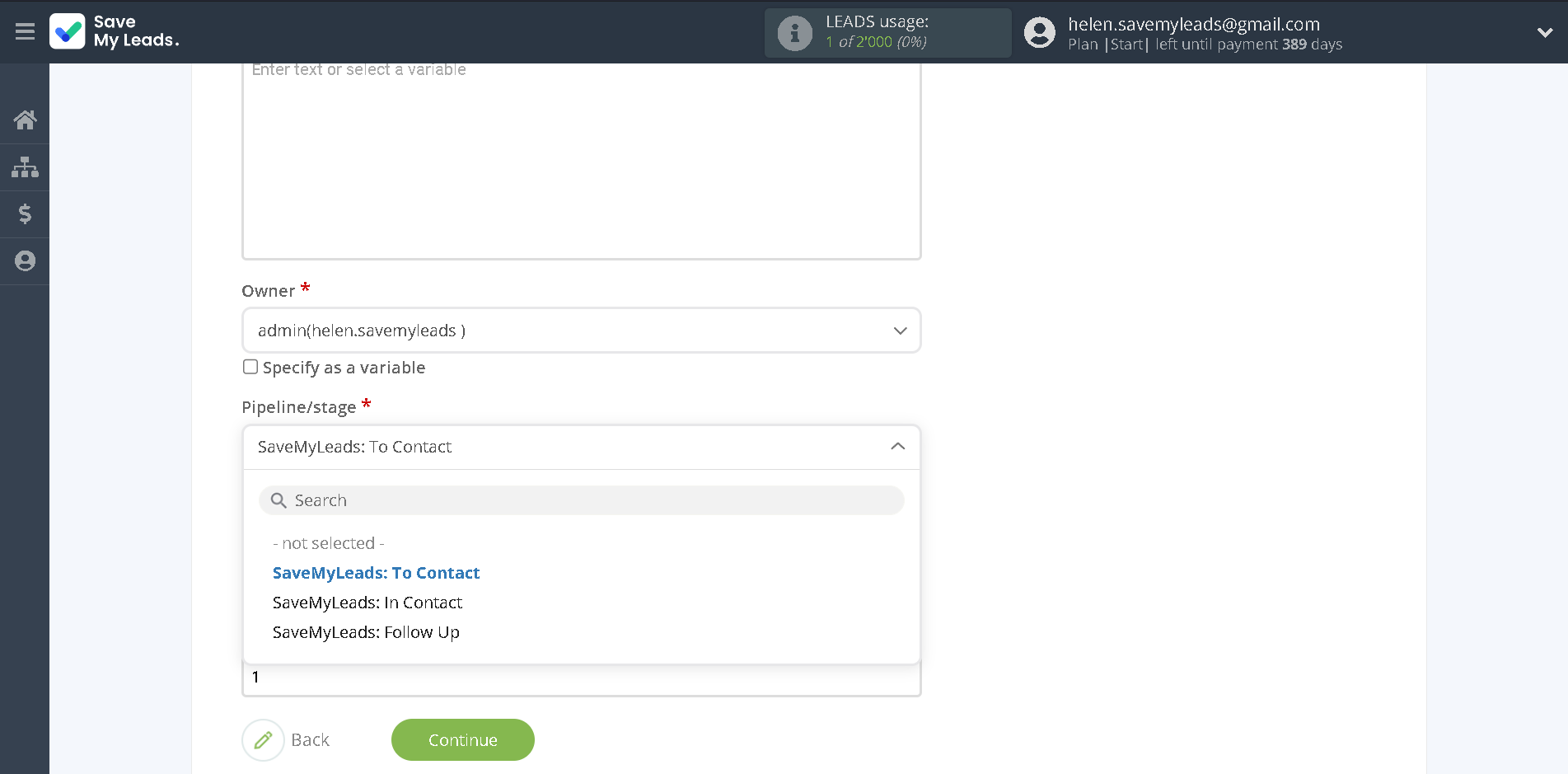This screenshot has height=774, width=1568.
Task: Click the user avatar icon in header
Action: [1039, 33]
